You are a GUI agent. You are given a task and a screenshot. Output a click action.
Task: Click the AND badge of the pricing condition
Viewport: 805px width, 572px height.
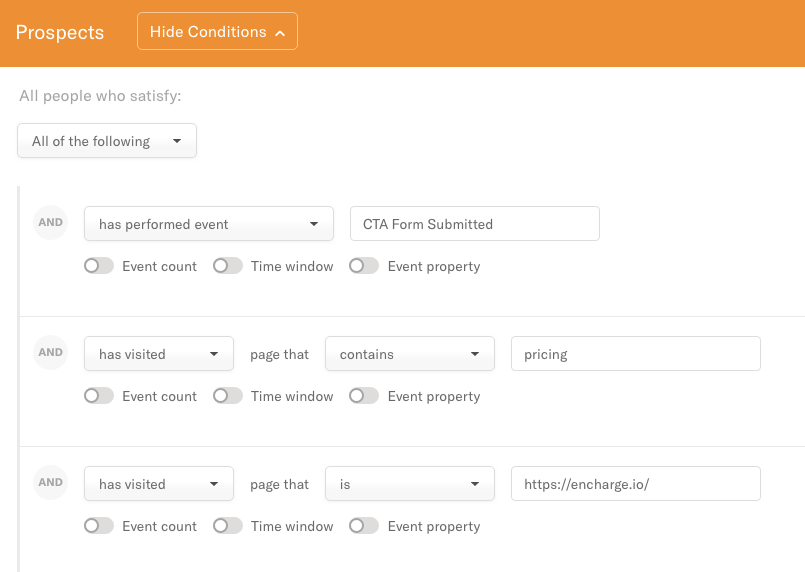(50, 352)
